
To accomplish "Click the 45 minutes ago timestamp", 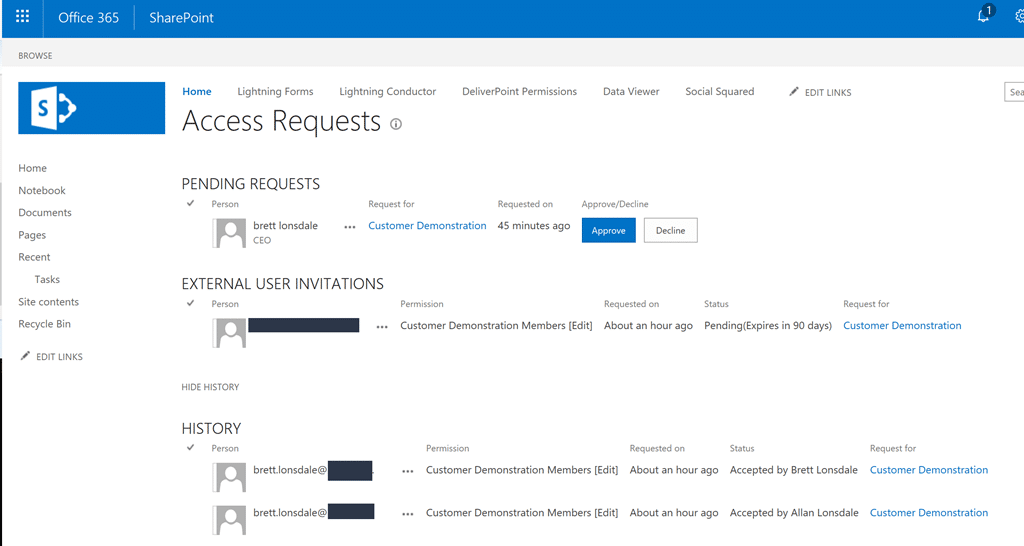I will click(534, 225).
